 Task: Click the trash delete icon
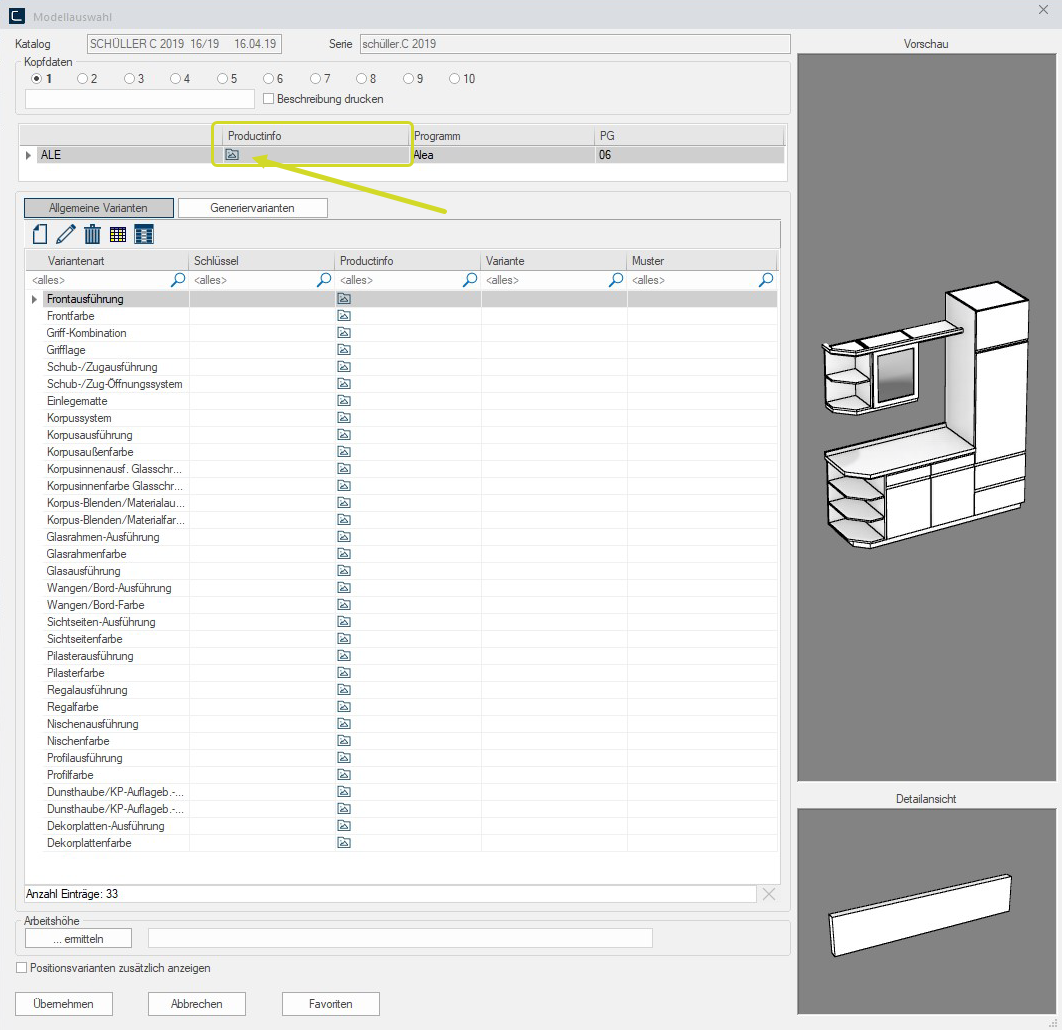[92, 235]
